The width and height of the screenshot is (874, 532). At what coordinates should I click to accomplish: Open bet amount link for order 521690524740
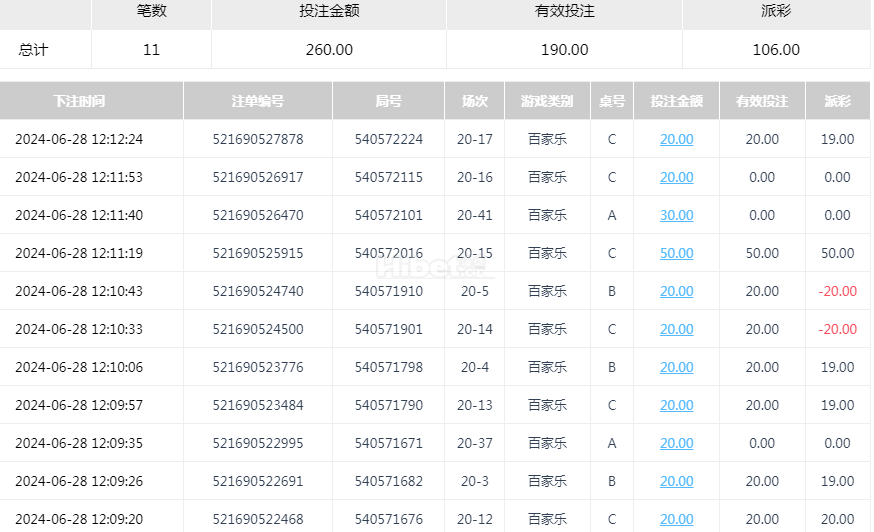pyautogui.click(x=676, y=291)
